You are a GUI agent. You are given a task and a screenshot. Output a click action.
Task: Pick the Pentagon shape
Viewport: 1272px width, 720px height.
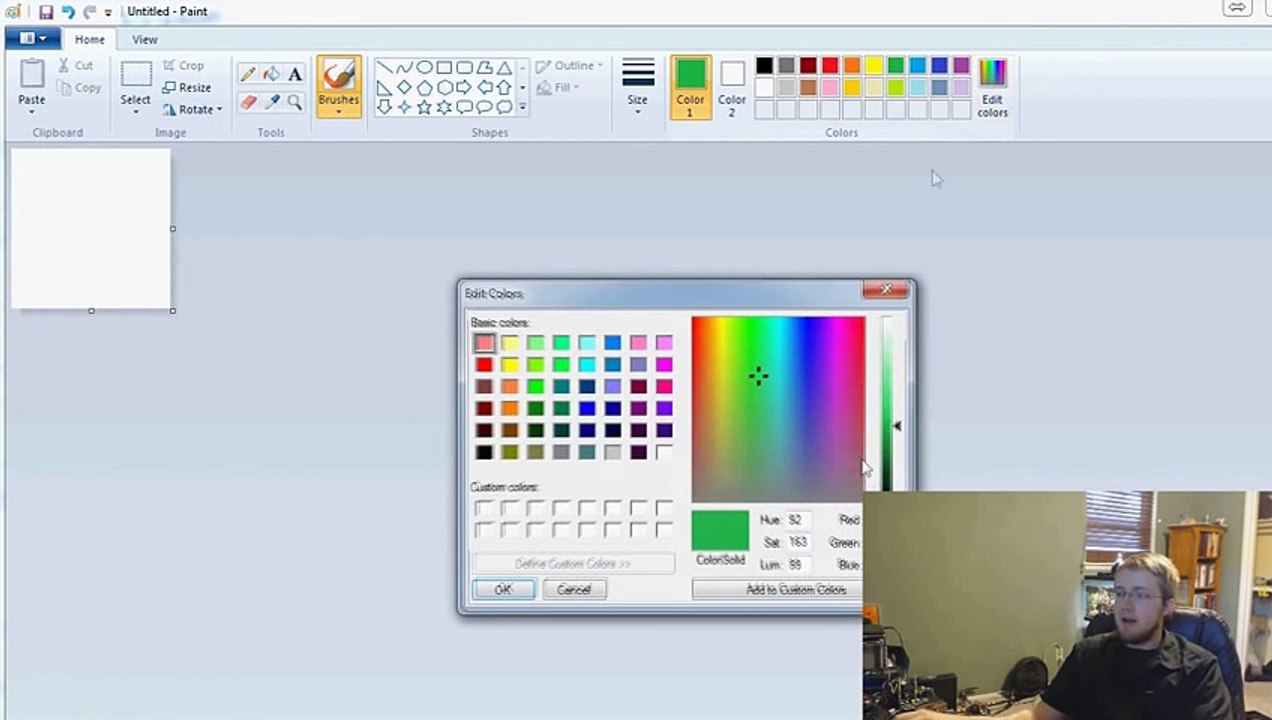(424, 88)
